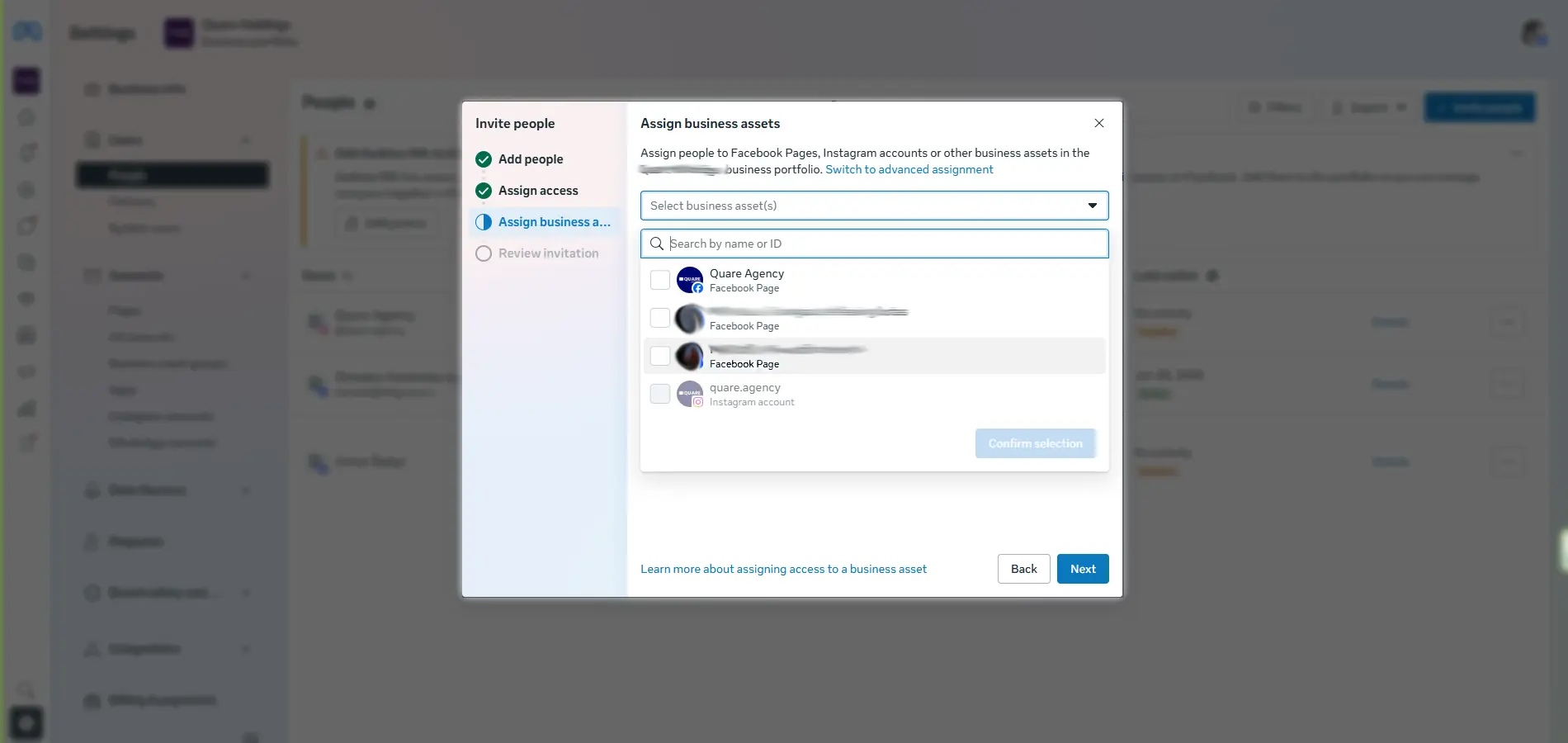This screenshot has width=1568, height=743.
Task: Click the half-filled Assign business step icon
Action: coord(484,222)
